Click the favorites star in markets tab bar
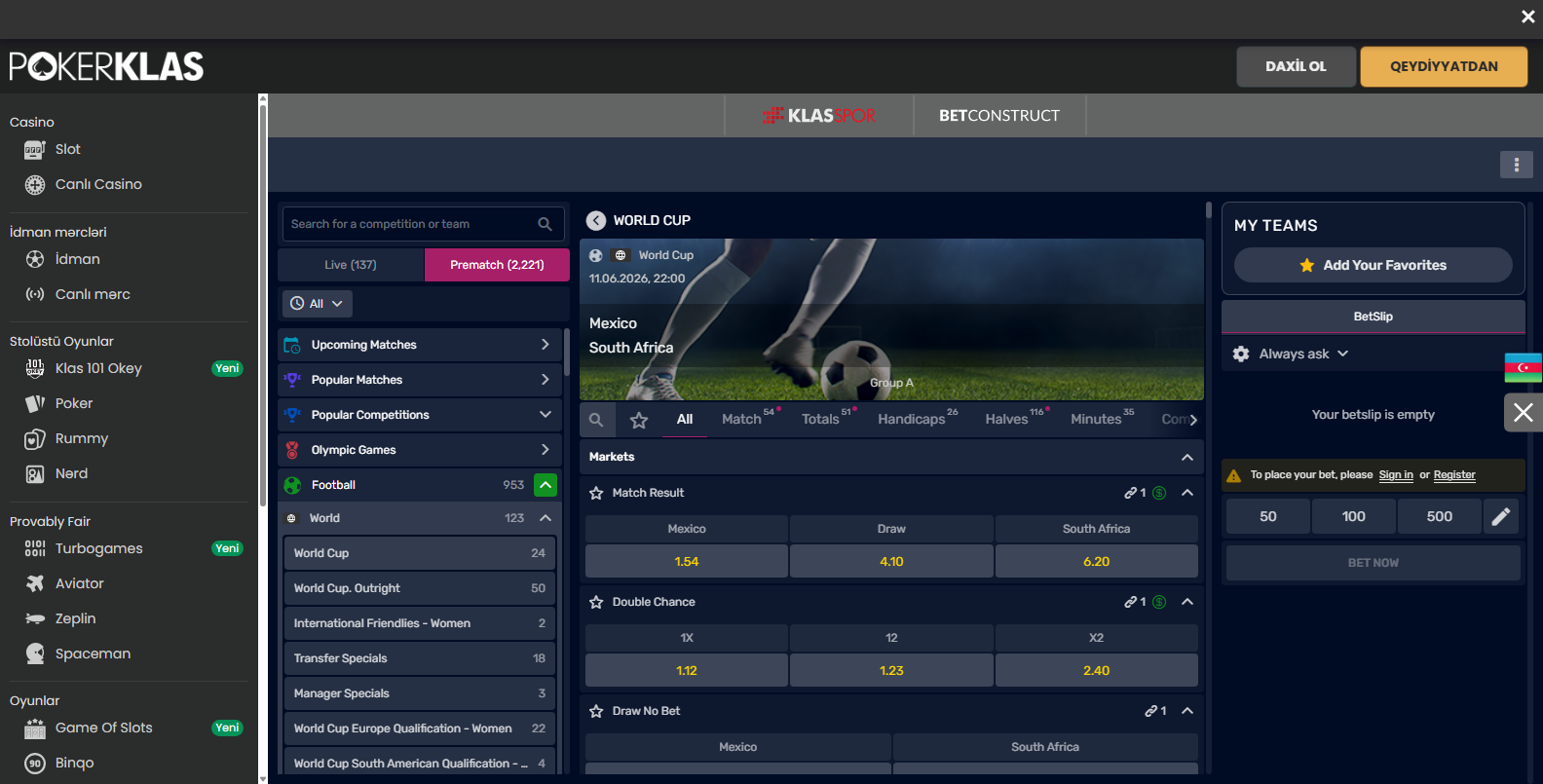 click(x=639, y=420)
